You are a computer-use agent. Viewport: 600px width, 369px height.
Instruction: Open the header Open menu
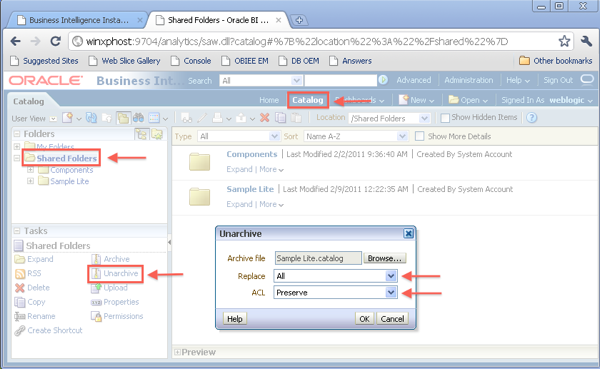tap(468, 100)
